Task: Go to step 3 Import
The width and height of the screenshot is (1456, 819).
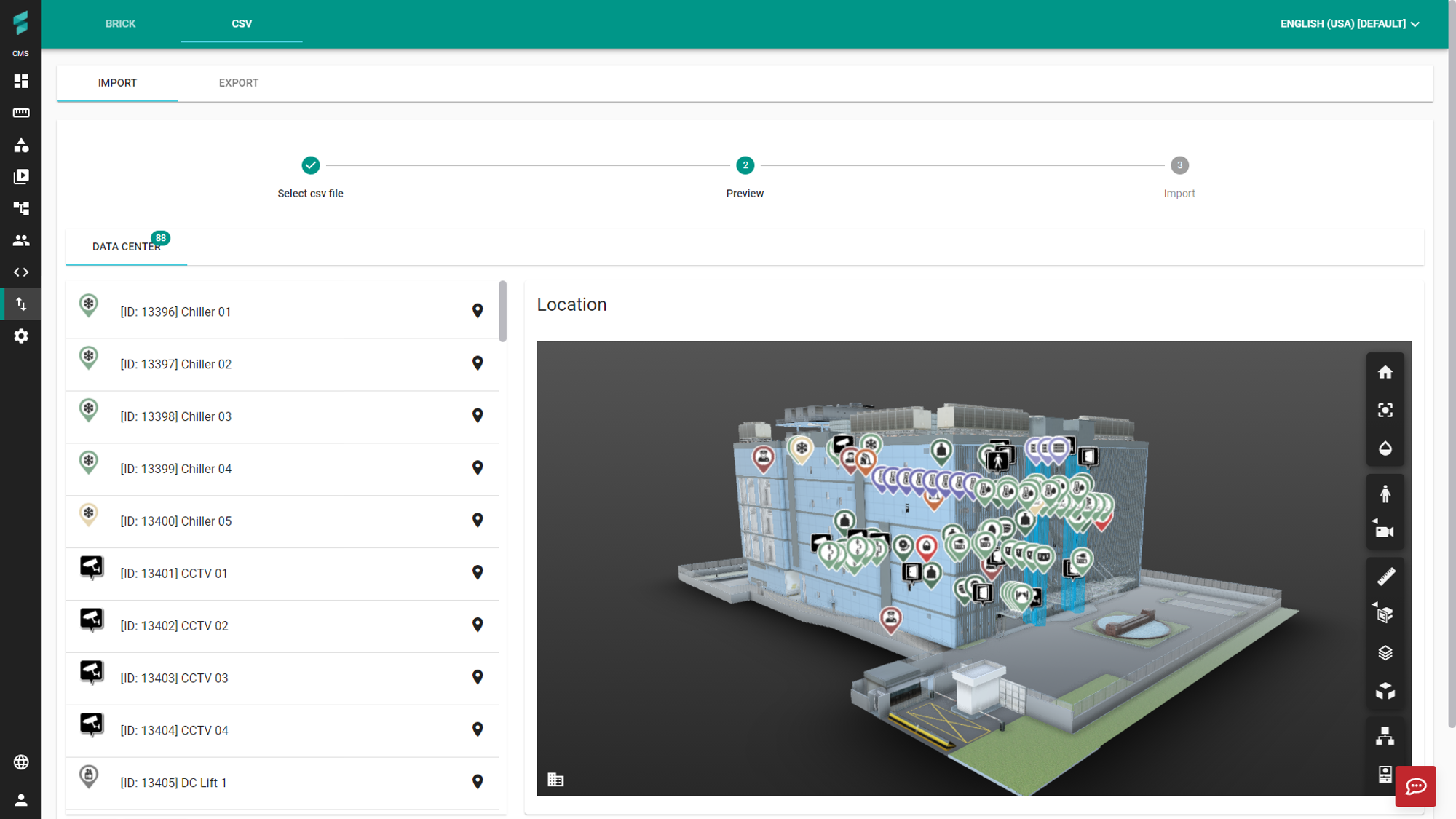Action: [1179, 176]
